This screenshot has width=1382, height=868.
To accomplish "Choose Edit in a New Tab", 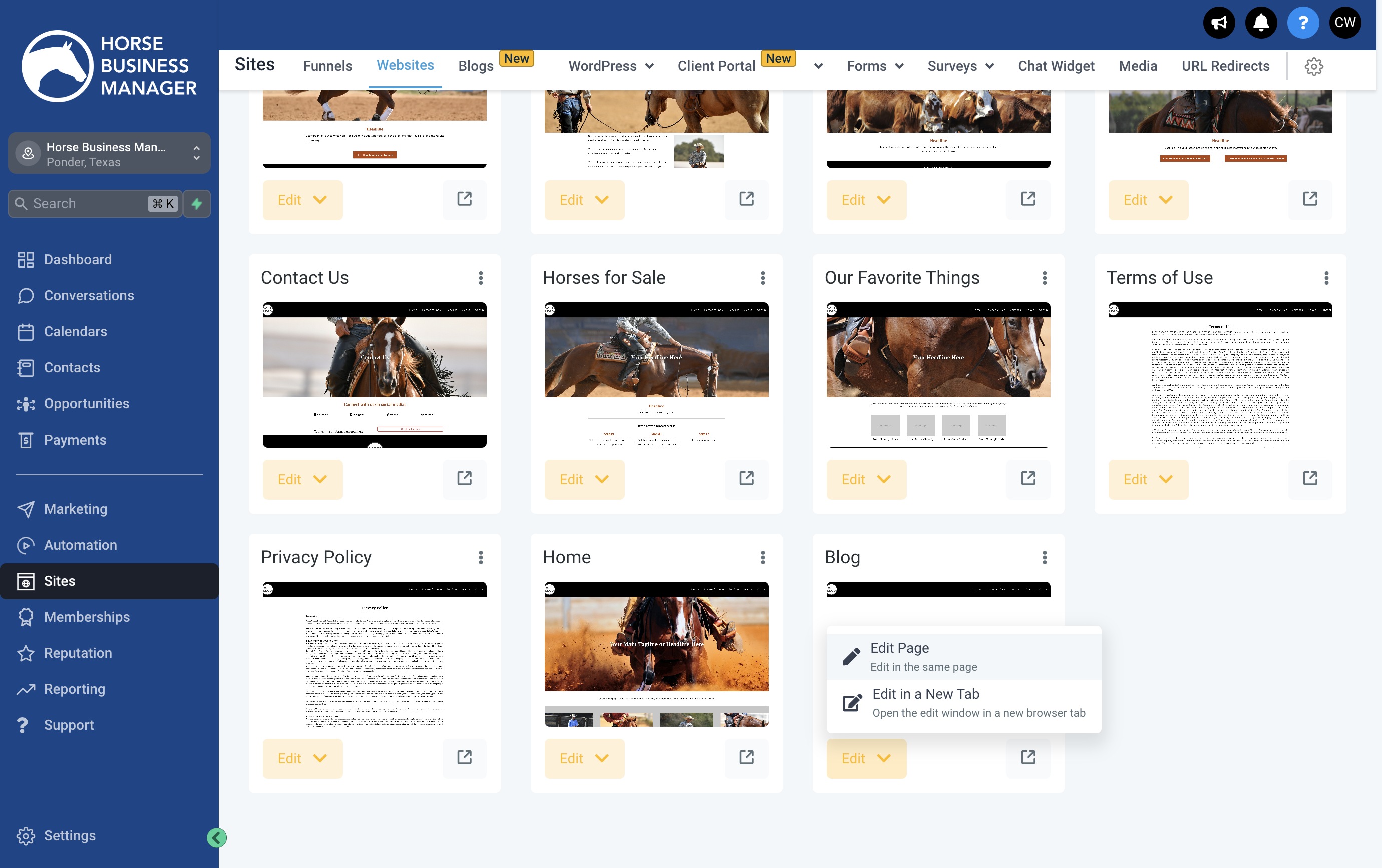I will click(x=963, y=703).
